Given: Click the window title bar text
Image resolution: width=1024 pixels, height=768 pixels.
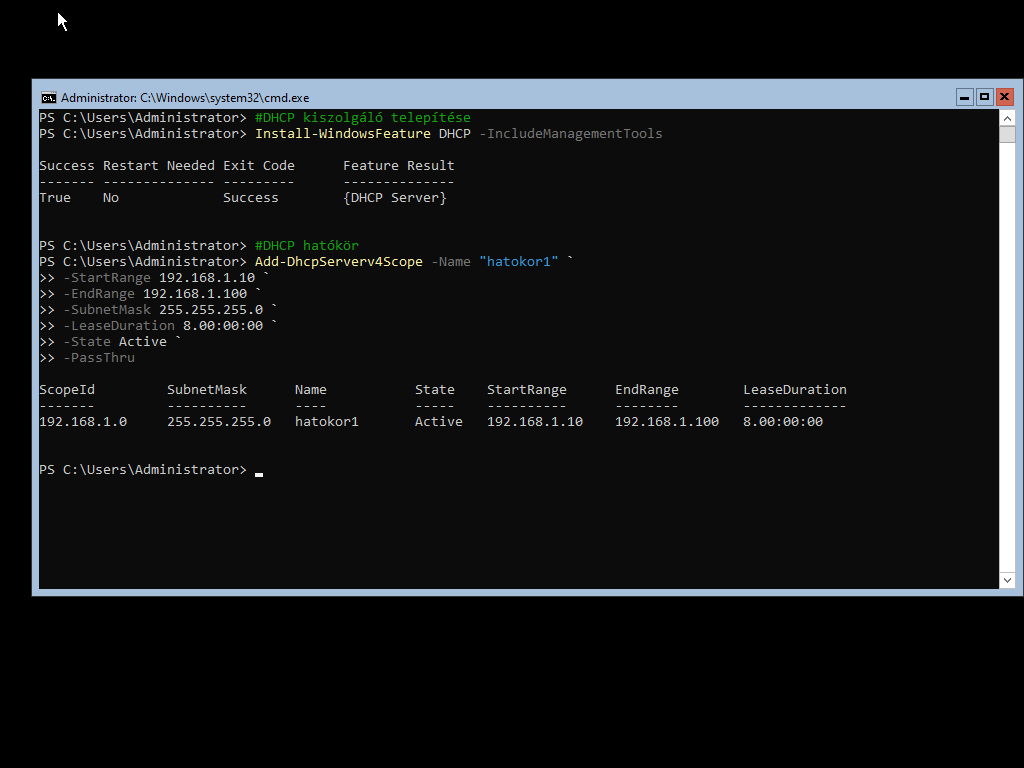Looking at the screenshot, I should point(185,98).
